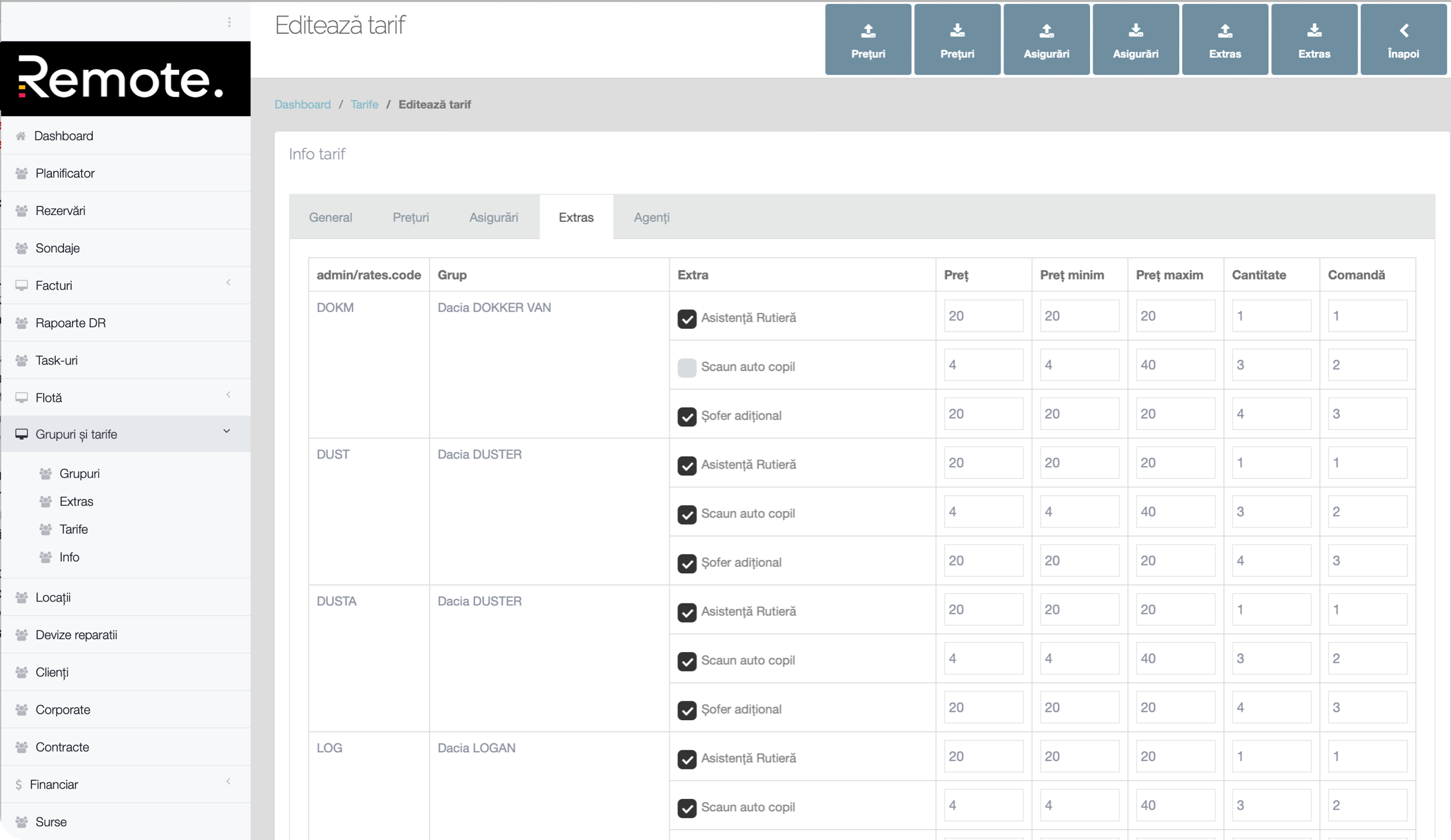
Task: Switch to the Asigurări tab
Action: (493, 217)
